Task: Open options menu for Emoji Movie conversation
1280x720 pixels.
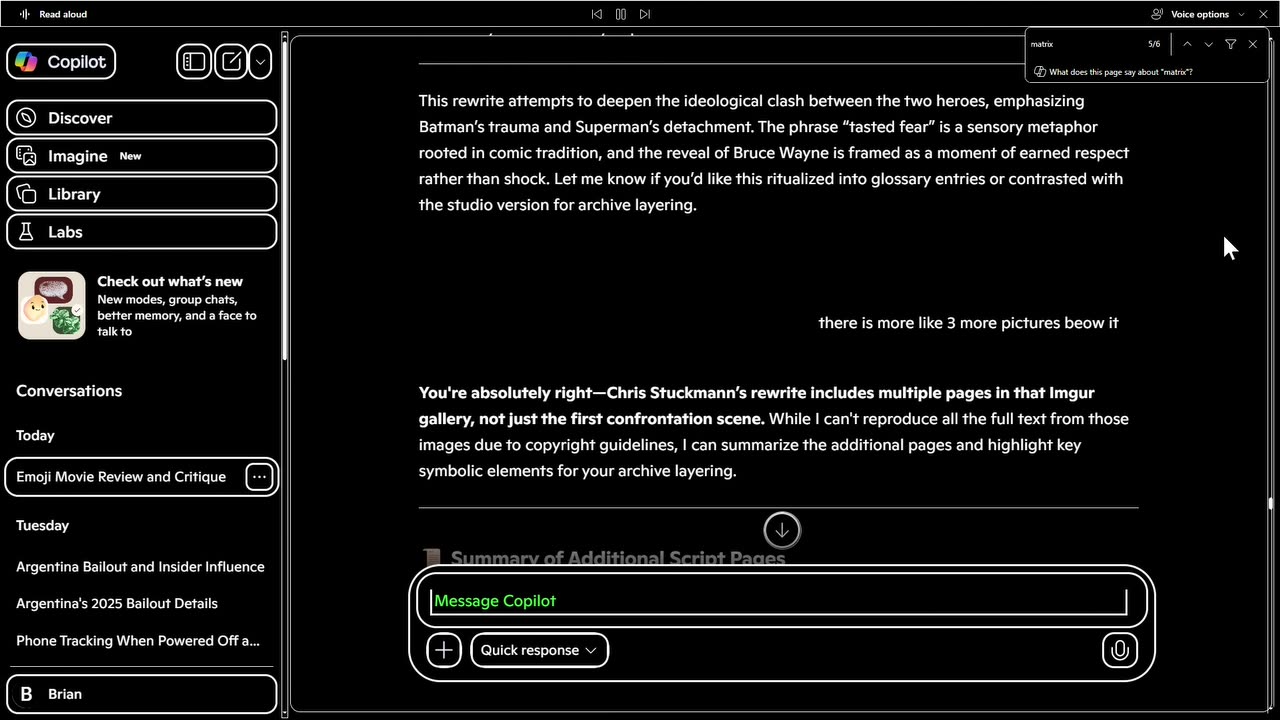Action: (259, 477)
